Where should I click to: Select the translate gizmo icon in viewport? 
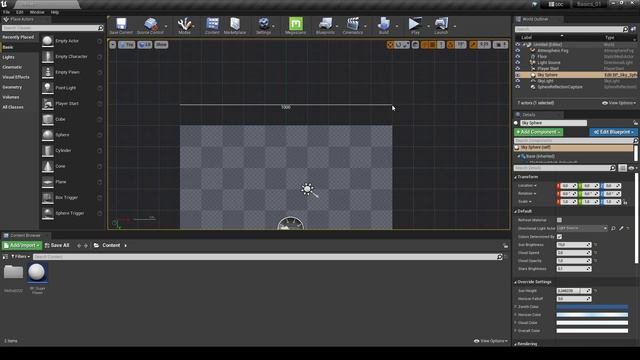(390, 44)
